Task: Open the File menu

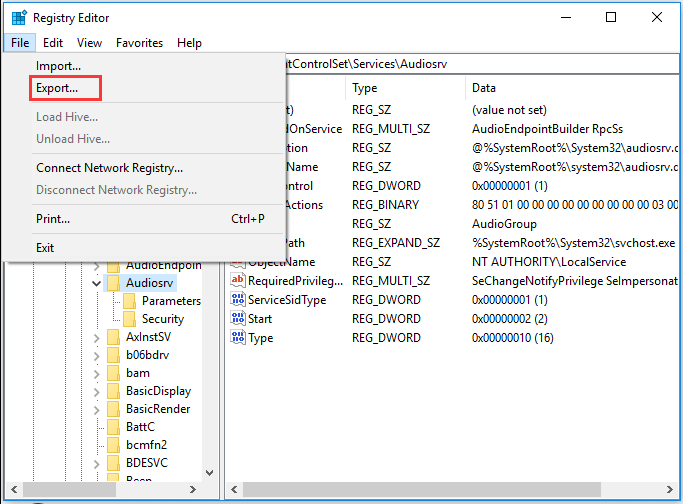Action: (20, 43)
